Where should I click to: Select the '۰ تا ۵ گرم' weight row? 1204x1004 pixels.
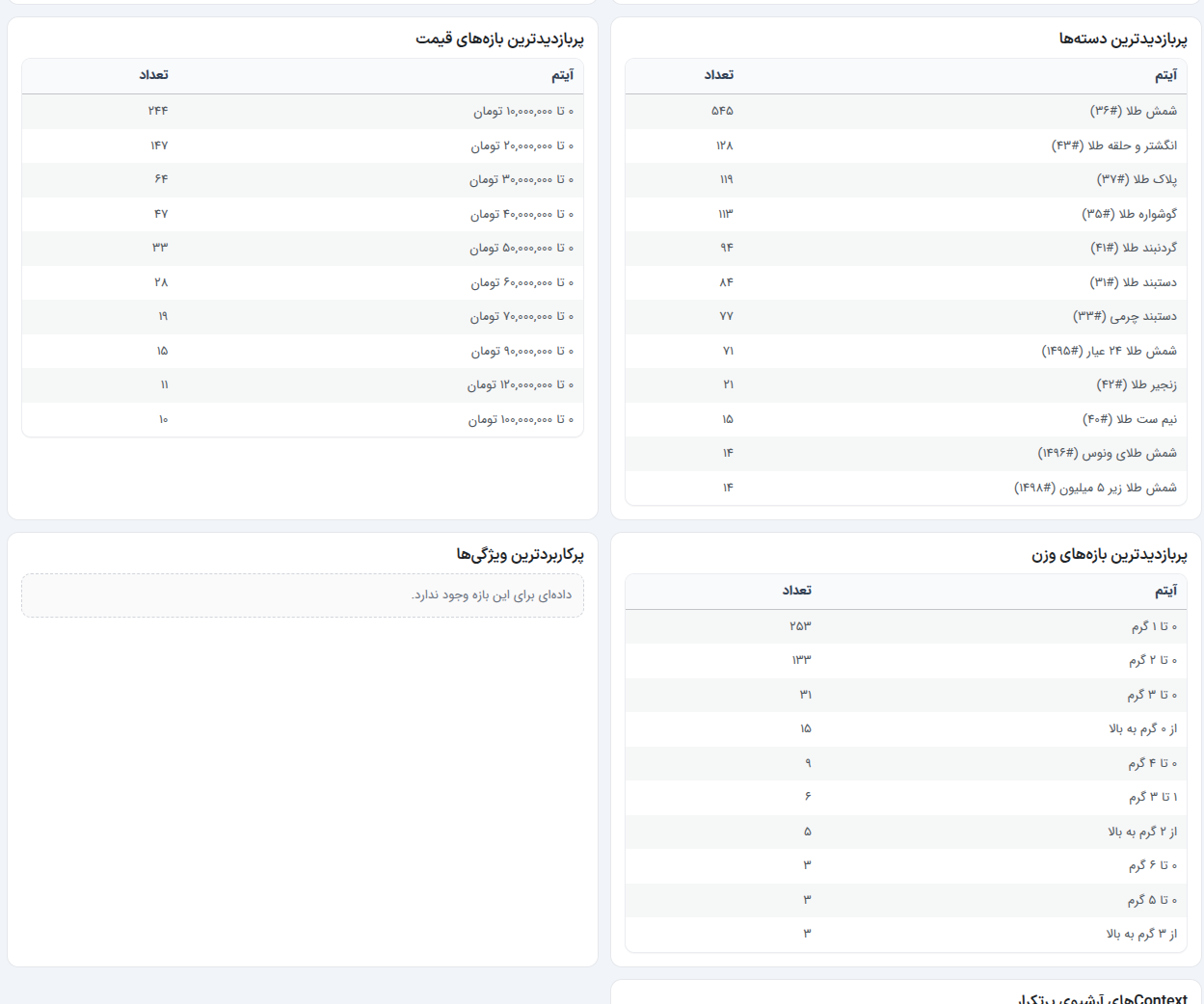click(906, 900)
